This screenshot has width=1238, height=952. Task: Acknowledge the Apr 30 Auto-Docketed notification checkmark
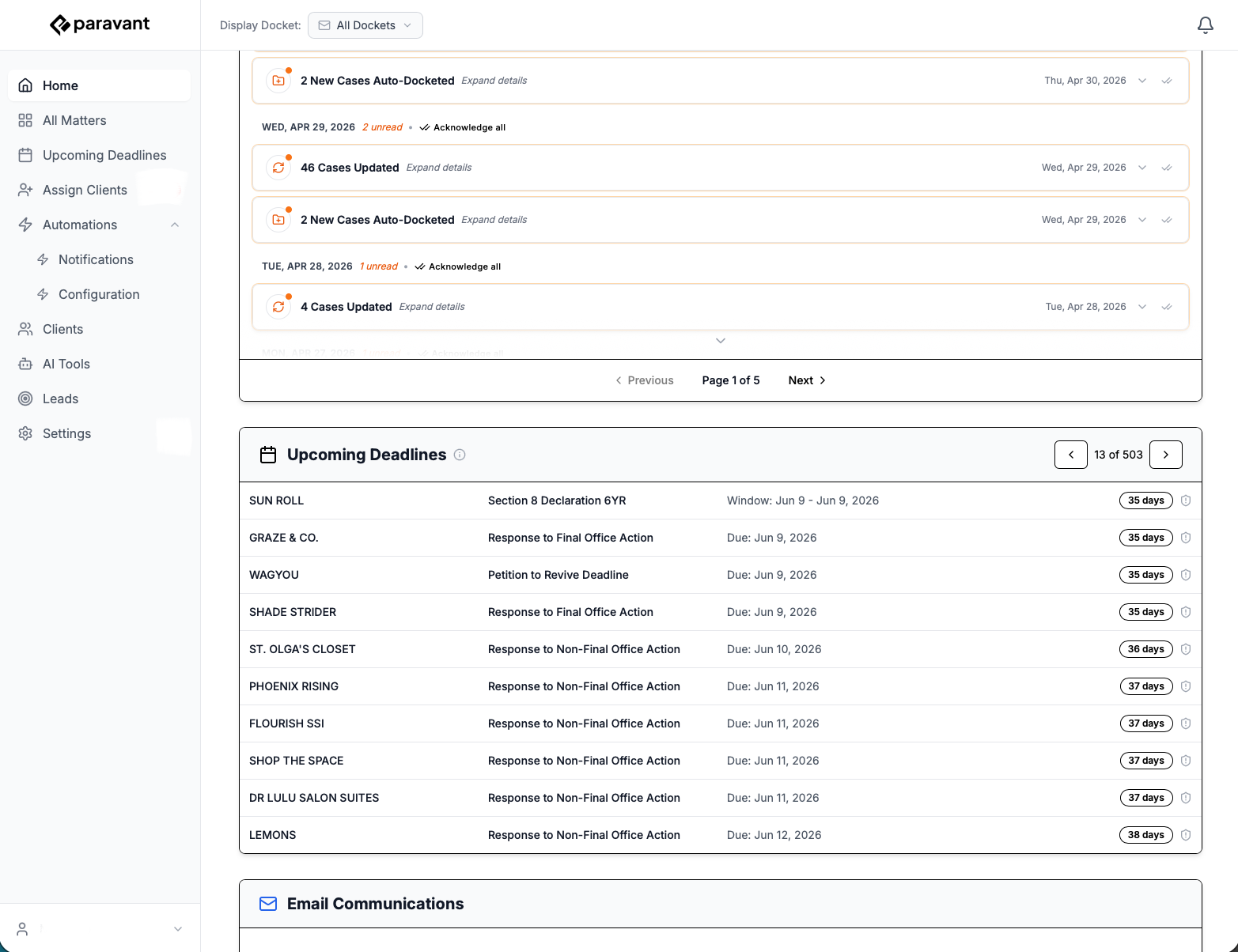click(1166, 81)
